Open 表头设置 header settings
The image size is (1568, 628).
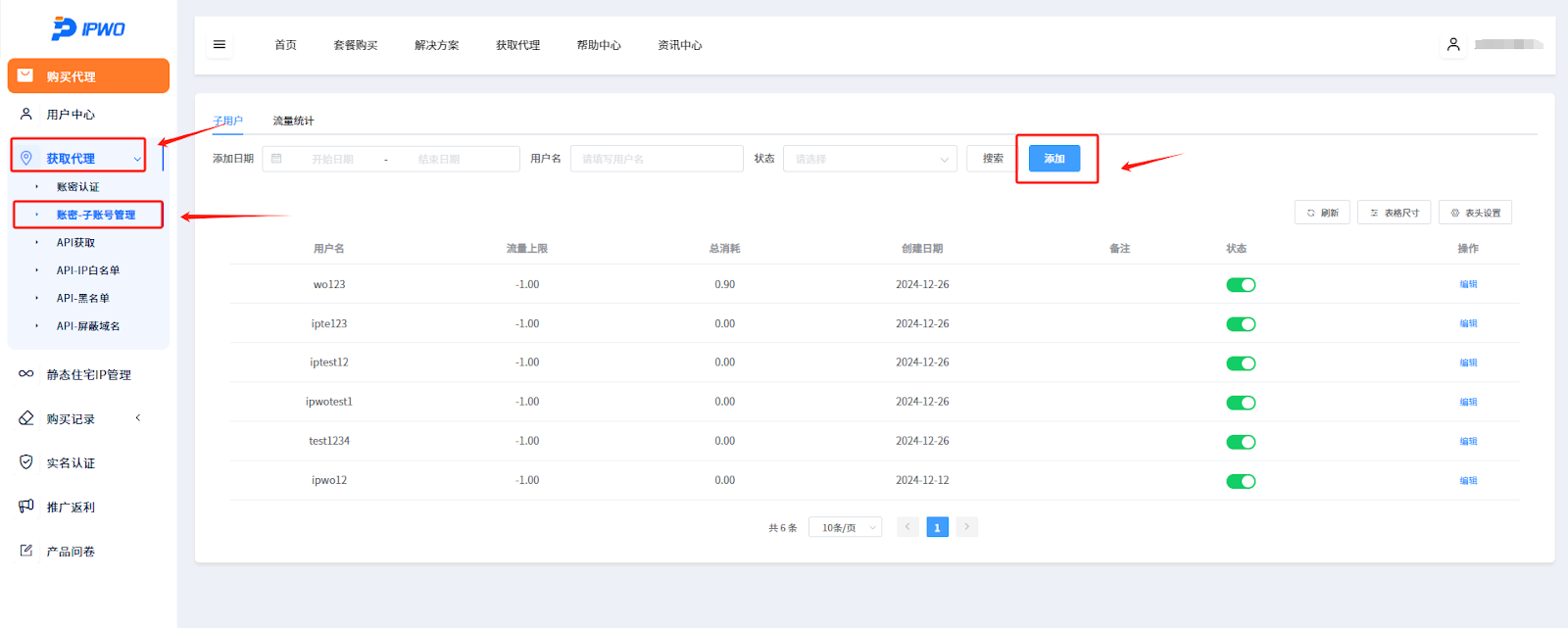[x=1475, y=213]
